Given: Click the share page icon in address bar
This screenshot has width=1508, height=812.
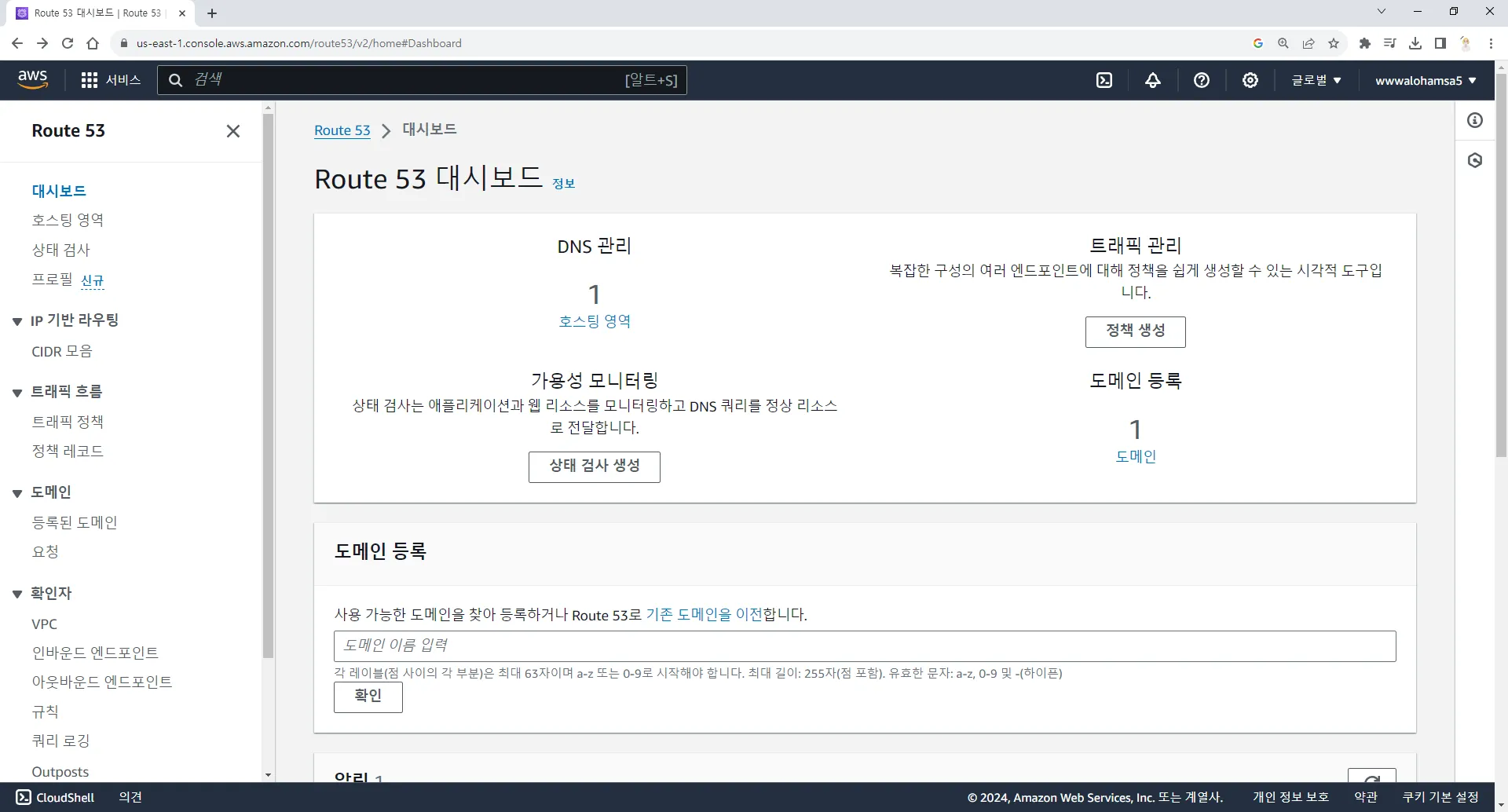Looking at the screenshot, I should [1309, 43].
